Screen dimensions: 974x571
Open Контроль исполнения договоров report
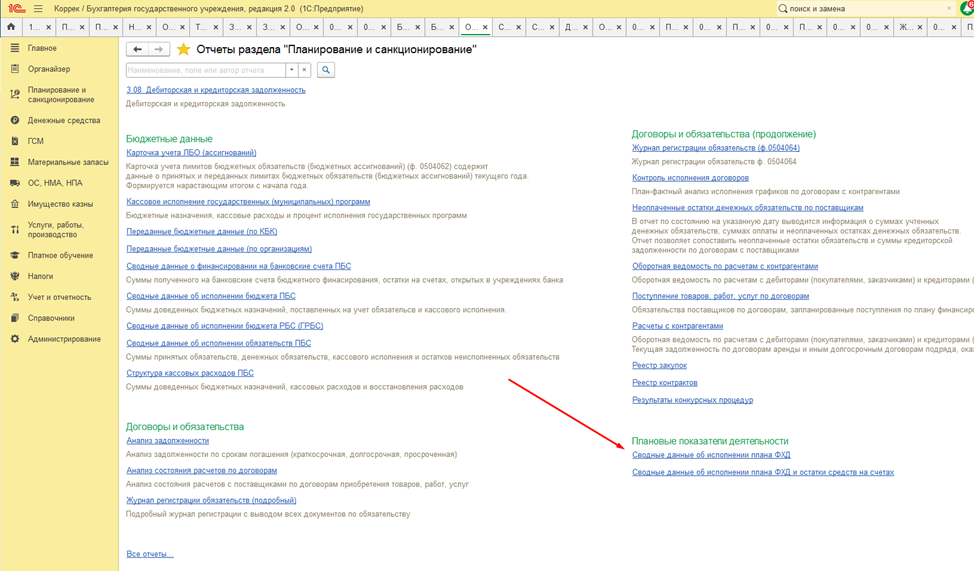(x=690, y=178)
